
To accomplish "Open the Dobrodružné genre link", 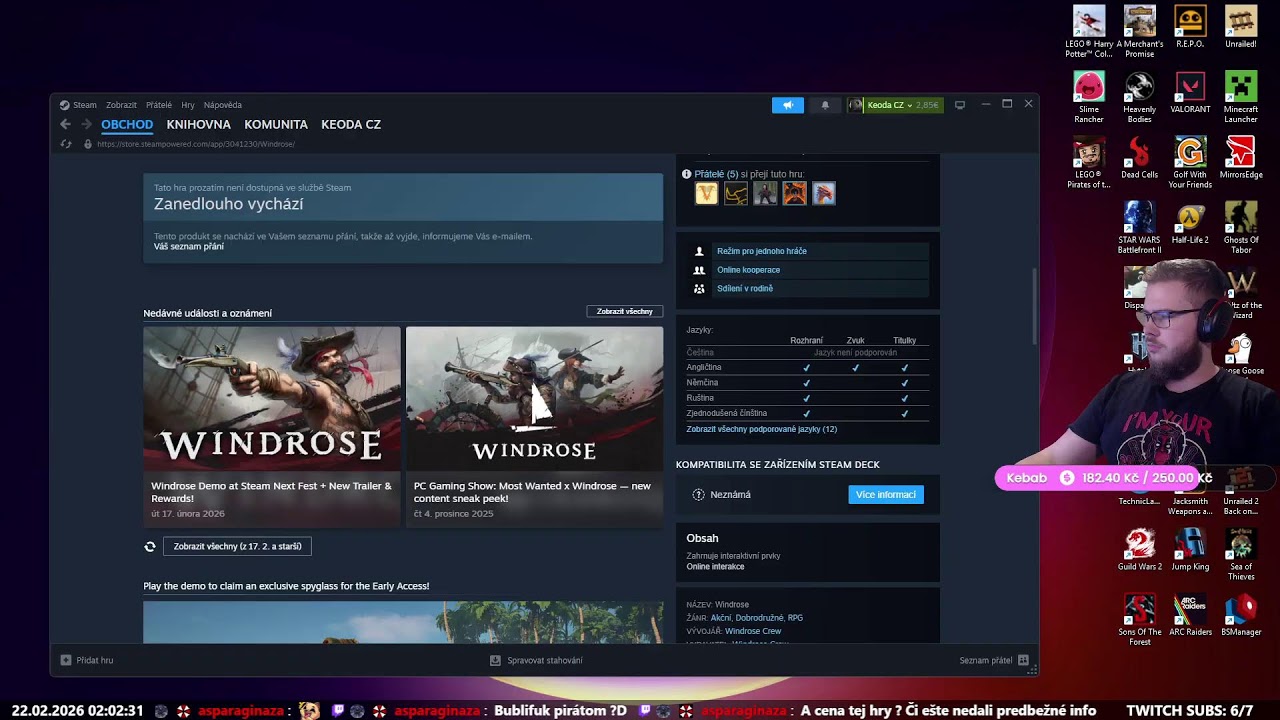I will 759,618.
